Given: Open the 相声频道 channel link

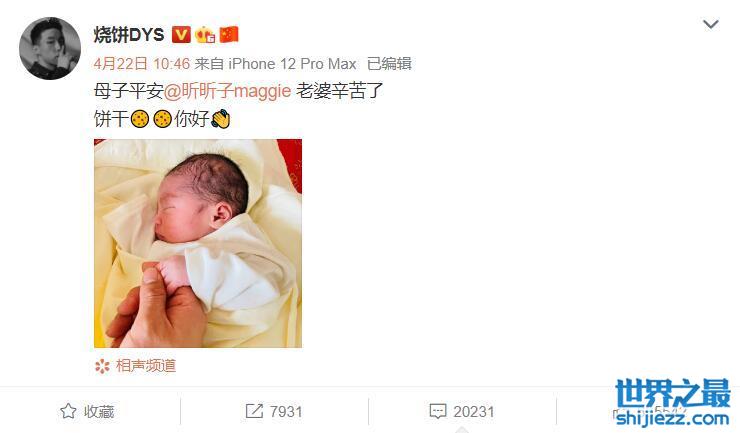Looking at the screenshot, I should (146, 366).
